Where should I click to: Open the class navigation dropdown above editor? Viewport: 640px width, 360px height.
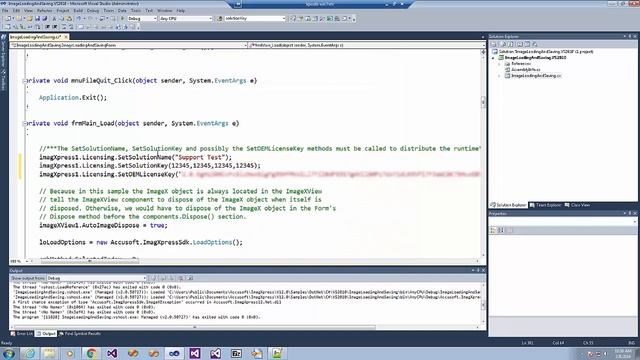(x=129, y=45)
